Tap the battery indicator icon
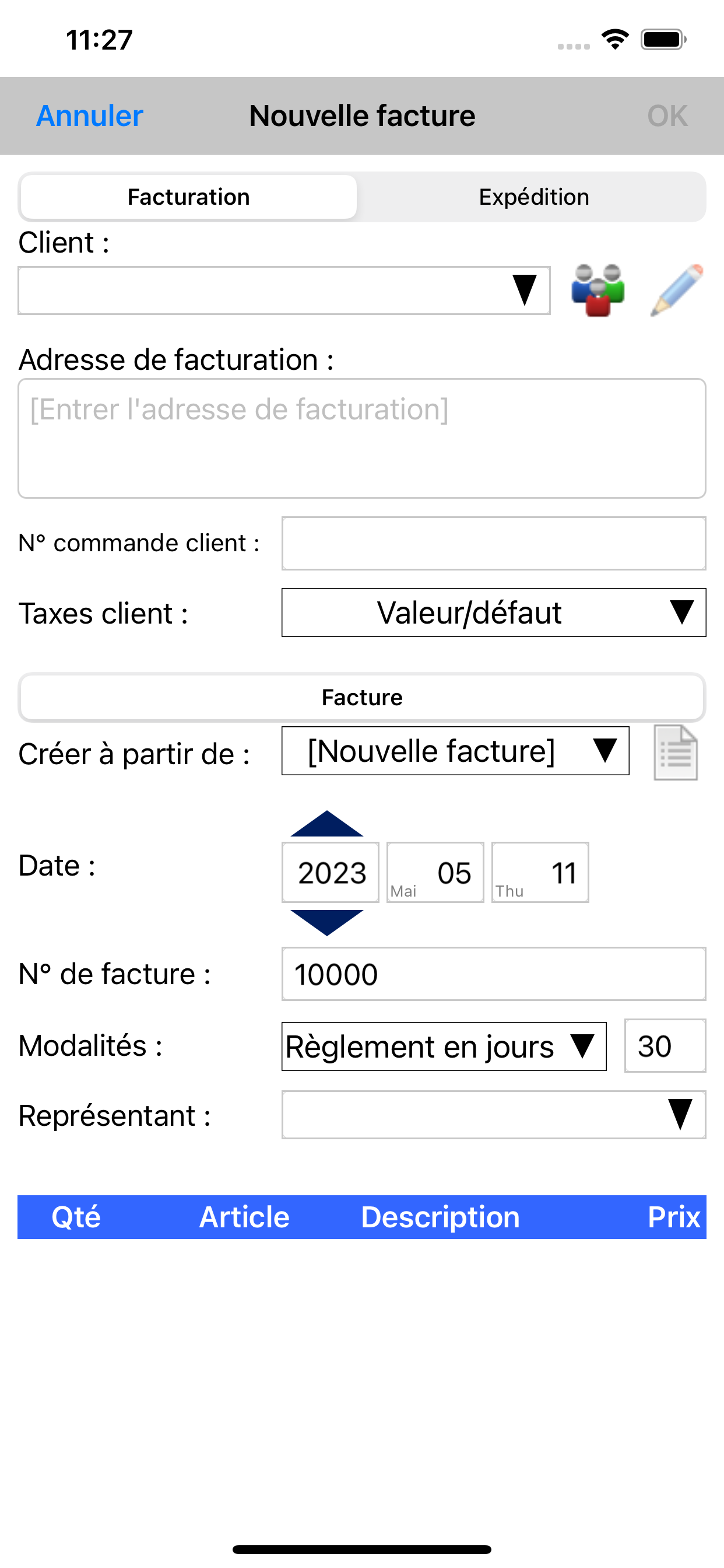The height and width of the screenshot is (1568, 724). click(x=663, y=40)
